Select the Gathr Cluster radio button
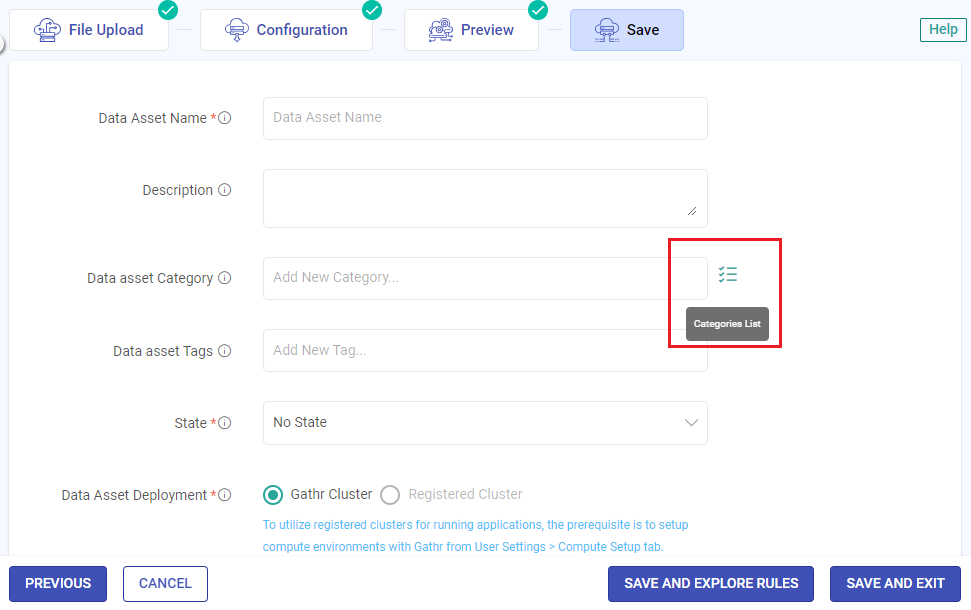 272,494
